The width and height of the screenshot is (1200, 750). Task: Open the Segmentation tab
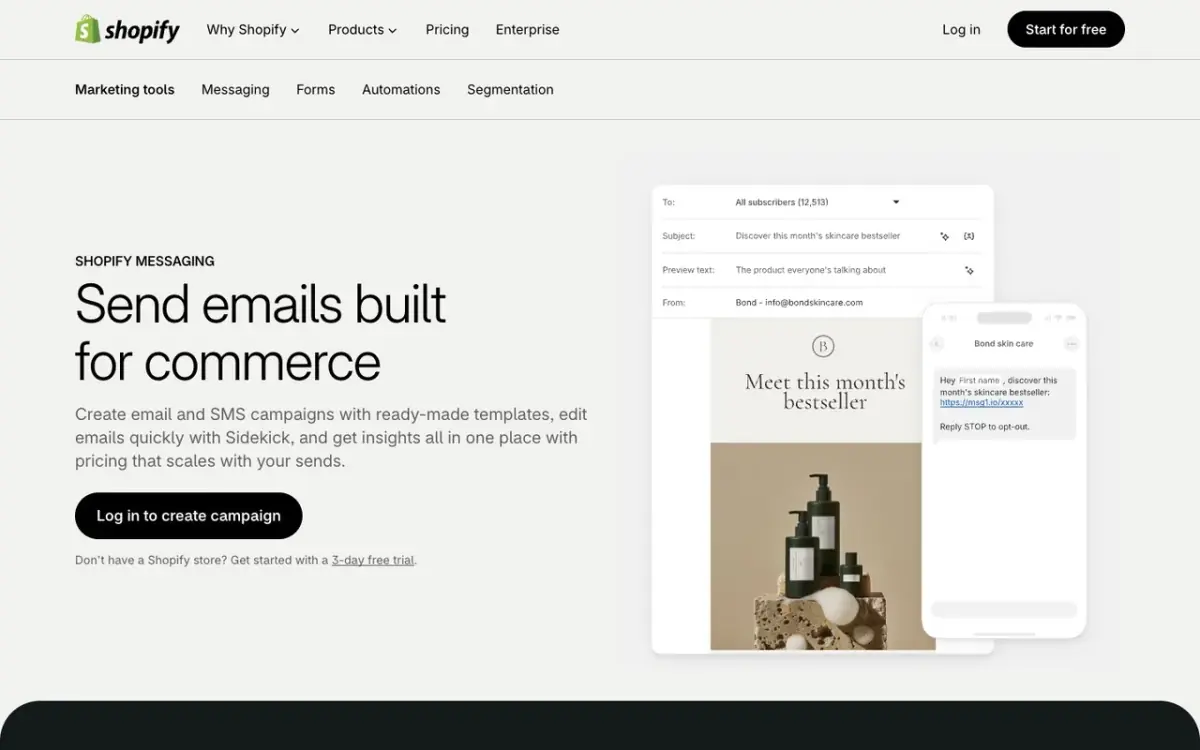pos(510,89)
